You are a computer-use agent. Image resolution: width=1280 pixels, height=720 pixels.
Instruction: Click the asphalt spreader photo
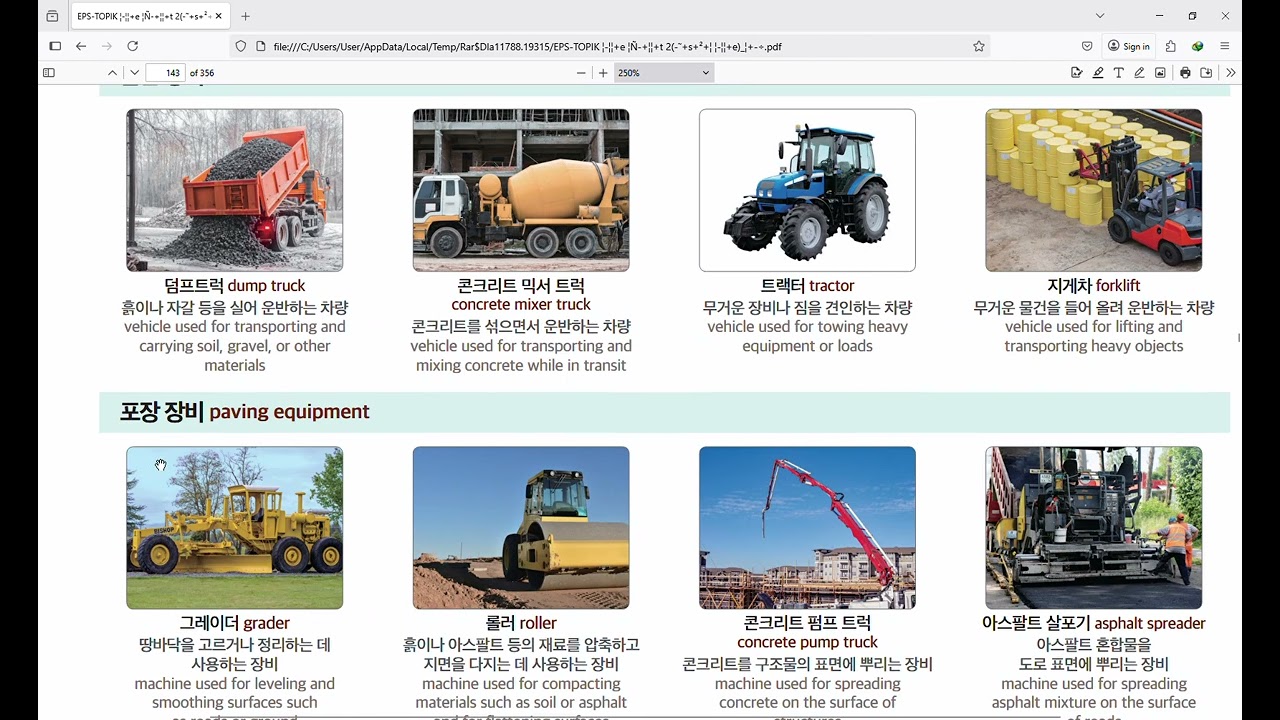coord(1094,528)
